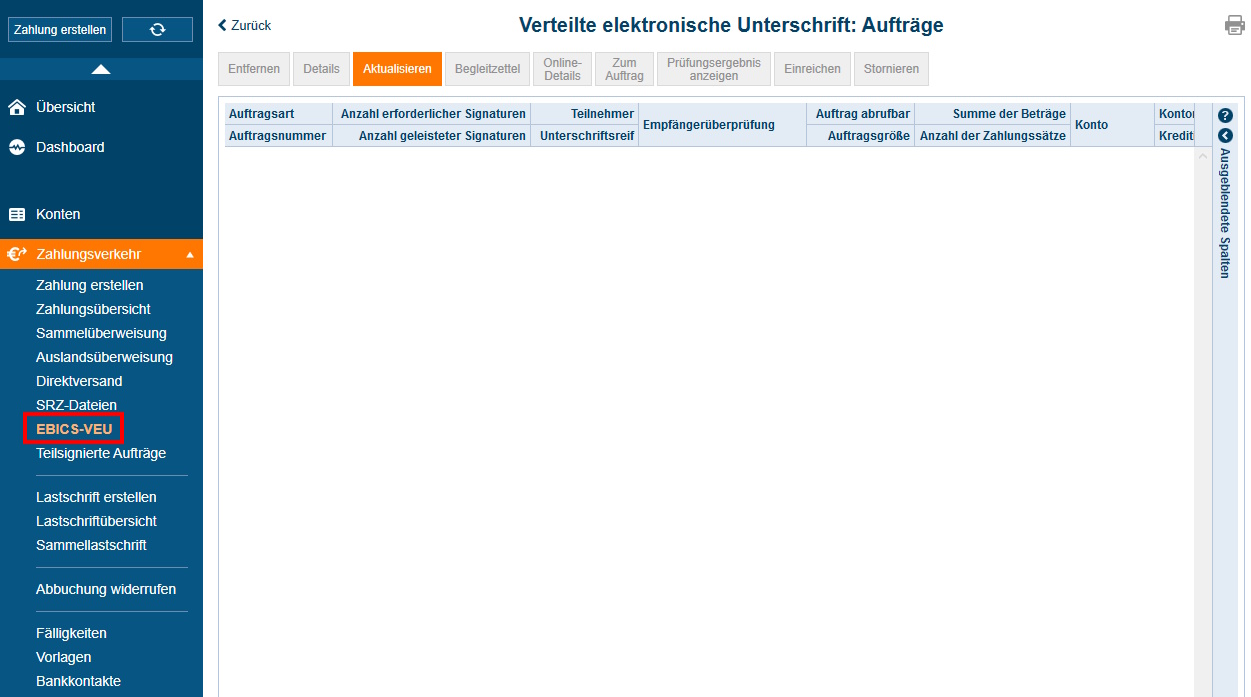The width and height of the screenshot is (1251, 697).
Task: Click the blue arrow icon above Ausgeblendete Spalten
Action: pyautogui.click(x=1225, y=136)
